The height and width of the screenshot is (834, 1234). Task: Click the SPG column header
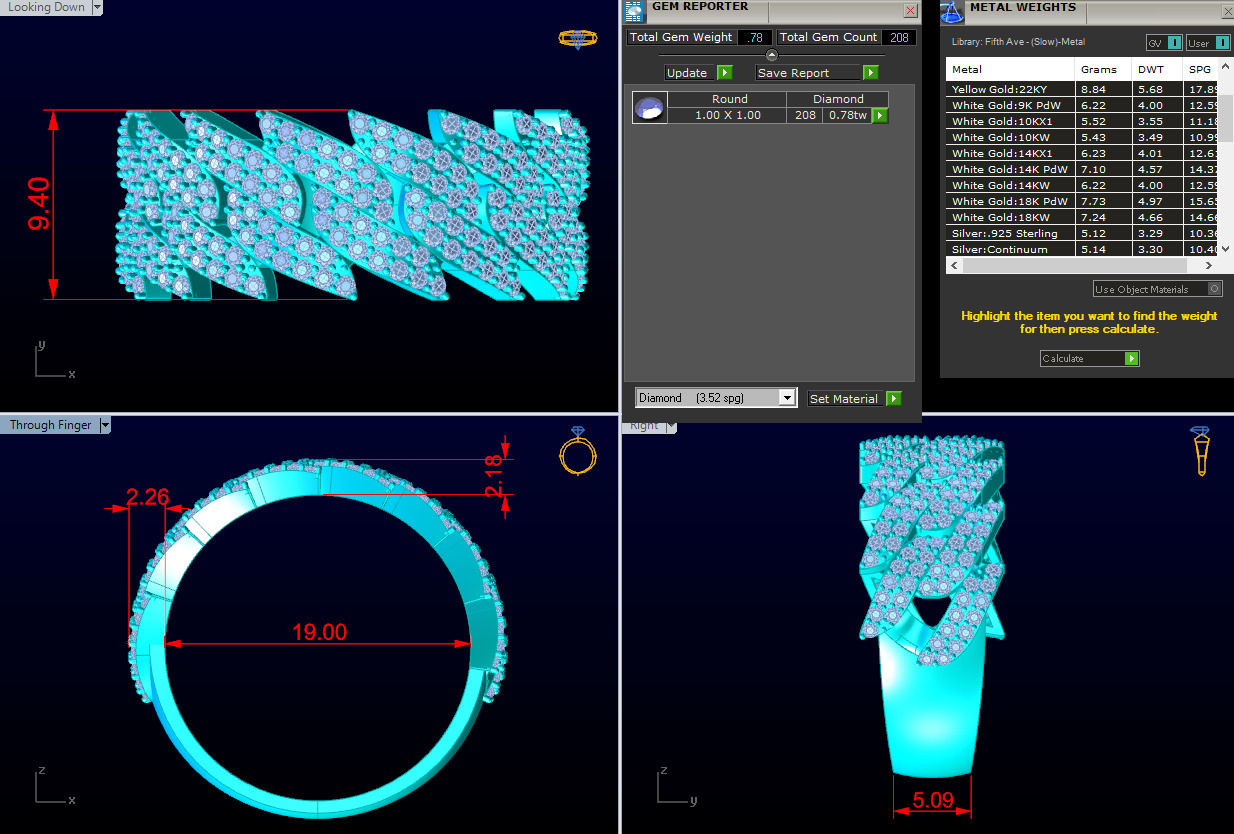point(1200,70)
